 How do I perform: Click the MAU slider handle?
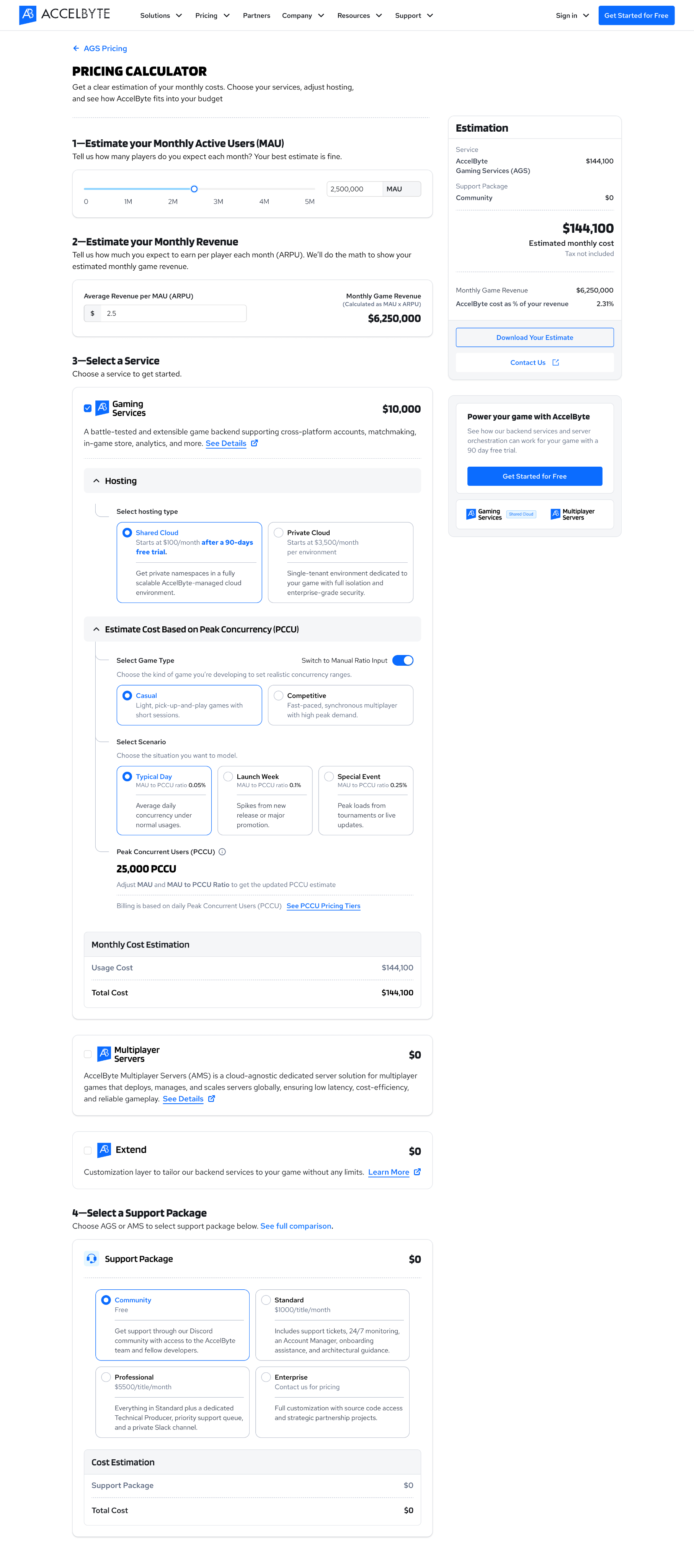click(x=194, y=189)
